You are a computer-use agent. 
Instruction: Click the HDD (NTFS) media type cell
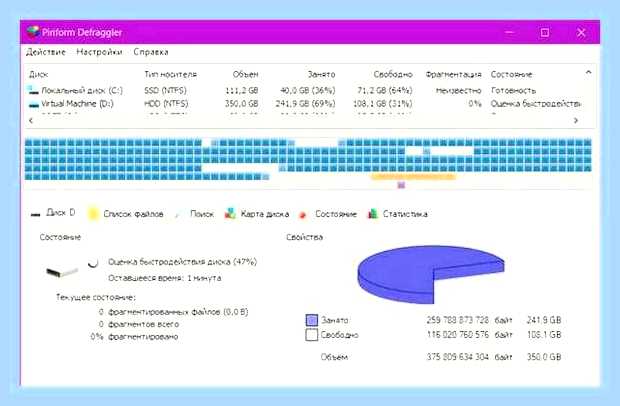click(166, 104)
